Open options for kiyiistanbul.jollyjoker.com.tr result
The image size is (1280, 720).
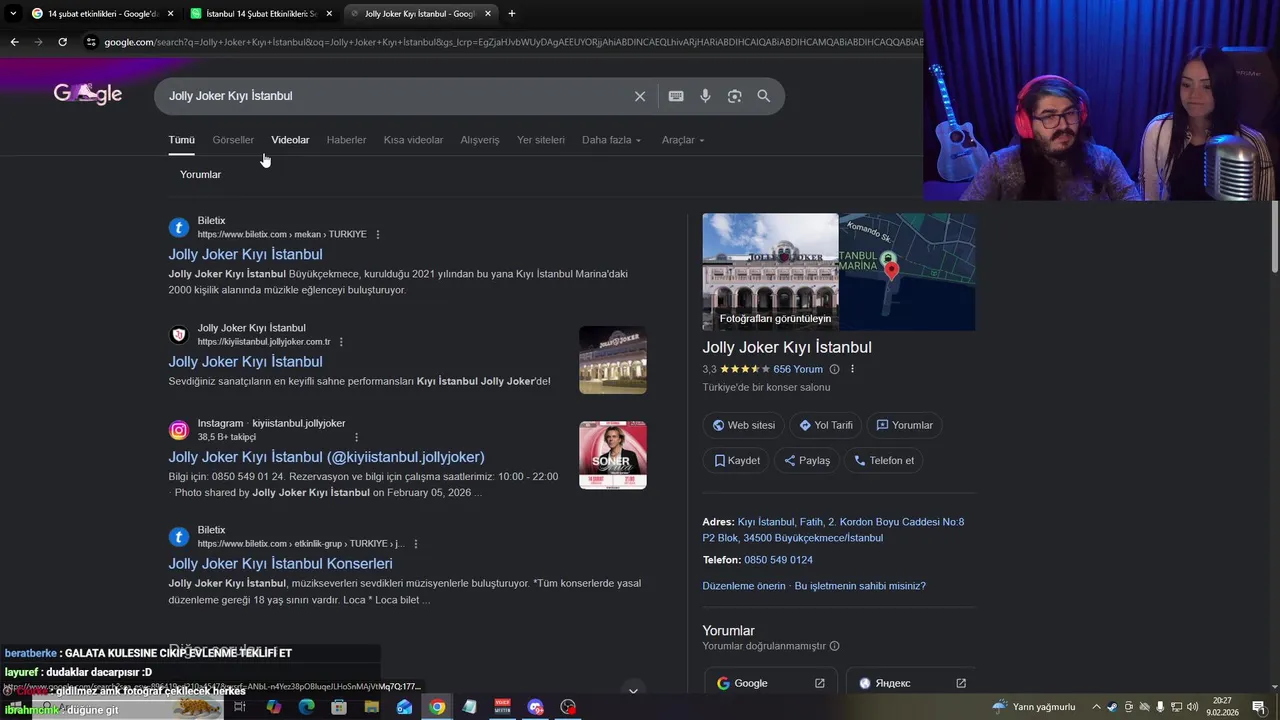341,342
